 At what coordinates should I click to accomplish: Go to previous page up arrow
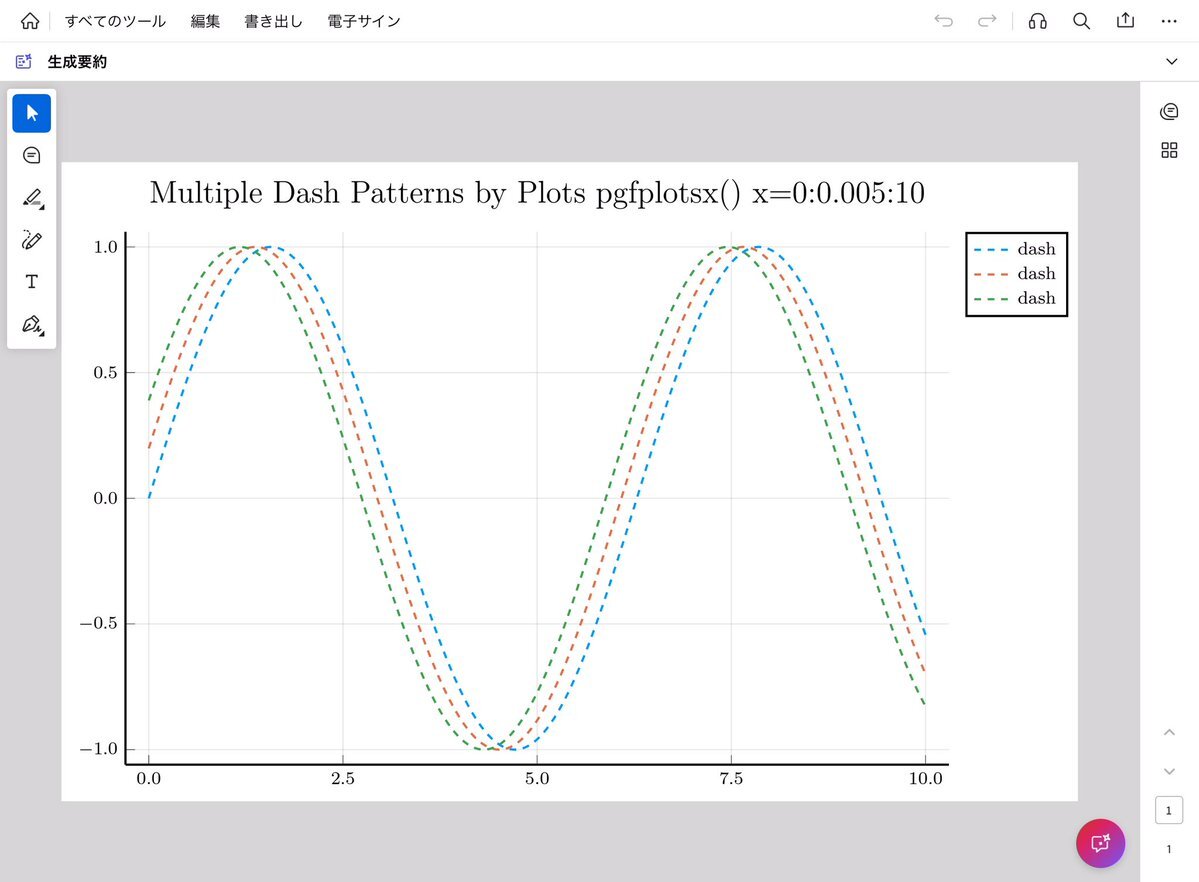coord(1168,733)
